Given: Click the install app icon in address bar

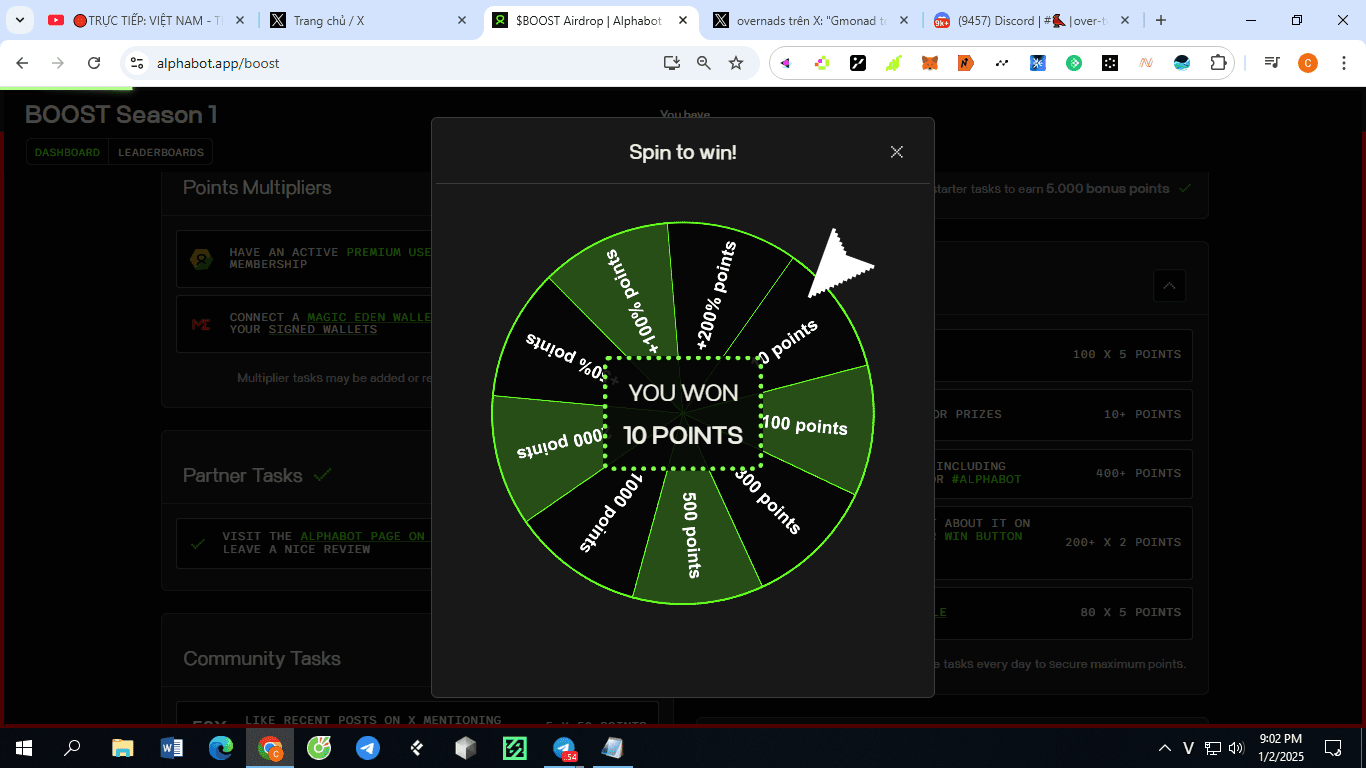Looking at the screenshot, I should [x=672, y=63].
